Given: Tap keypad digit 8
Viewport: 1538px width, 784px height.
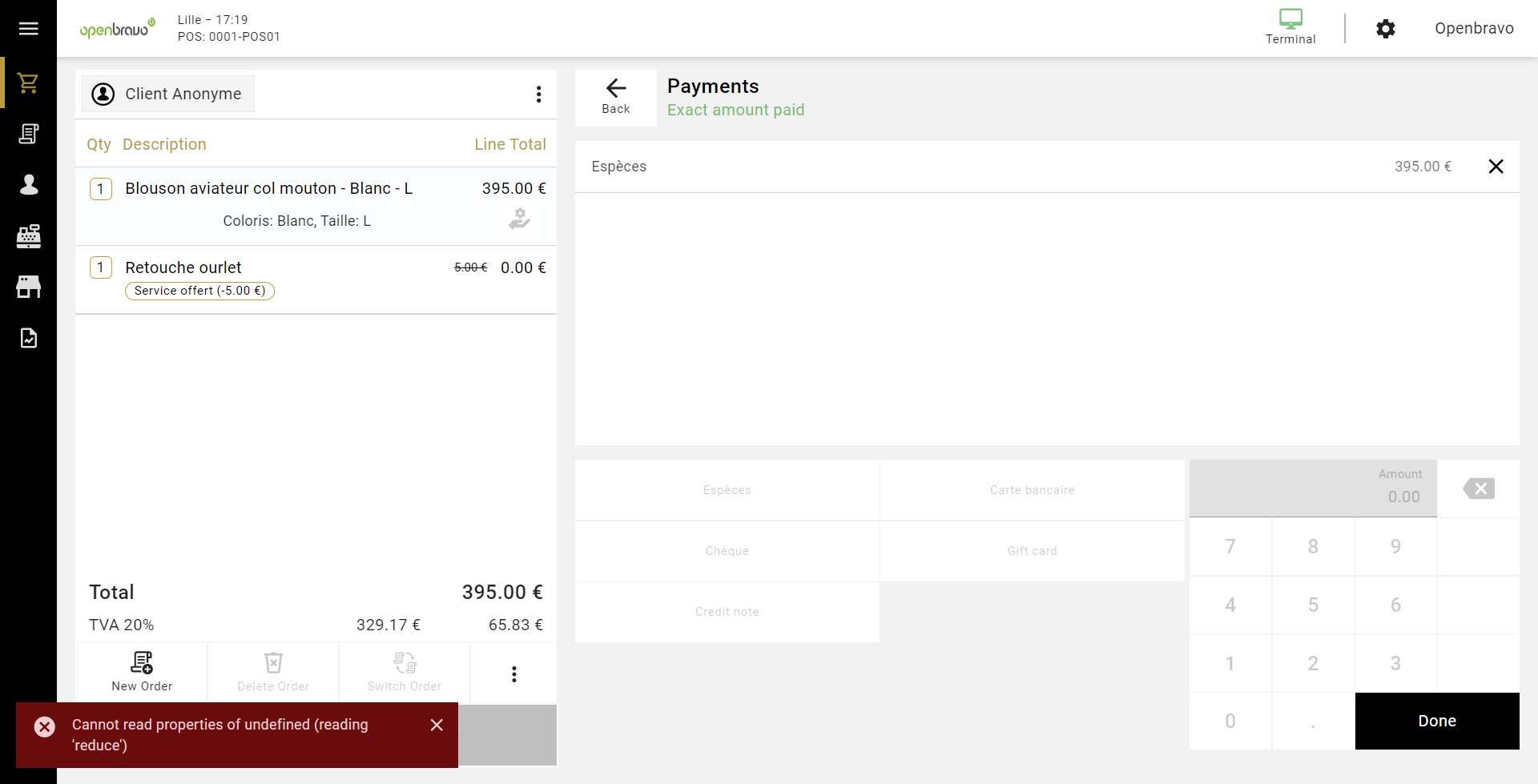Looking at the screenshot, I should (x=1312, y=546).
